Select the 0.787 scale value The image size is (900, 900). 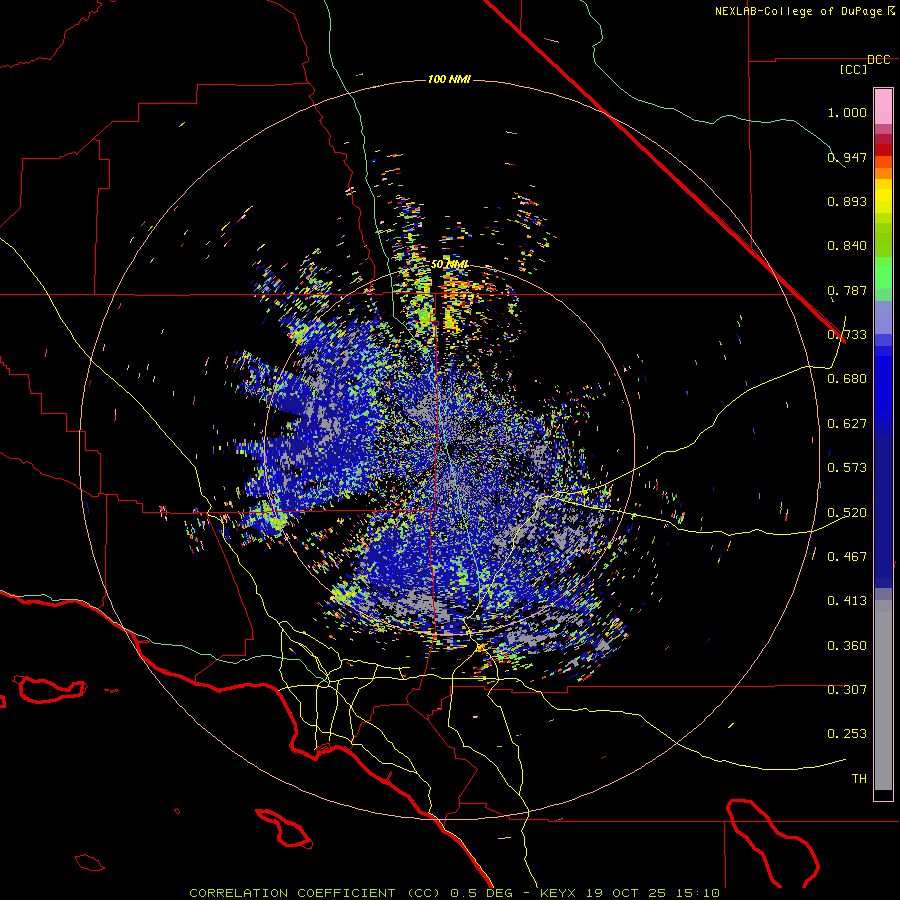(847, 290)
